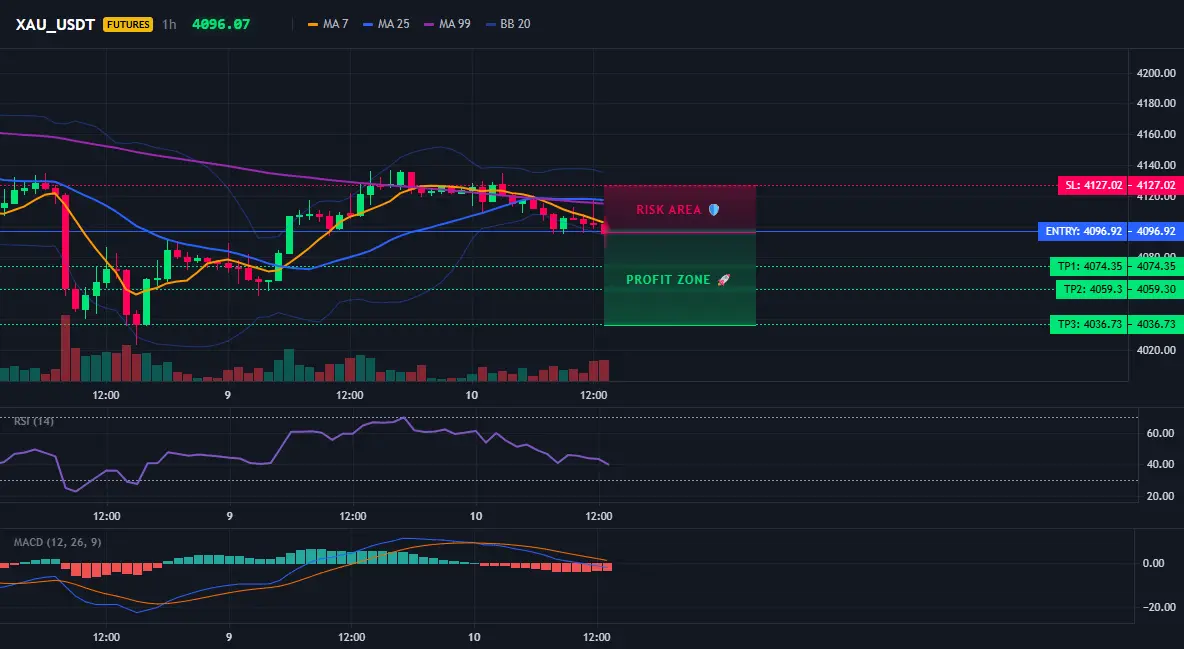Click the 'TP1: 4074.35' target label
The height and width of the screenshot is (649, 1184).
point(1088,266)
